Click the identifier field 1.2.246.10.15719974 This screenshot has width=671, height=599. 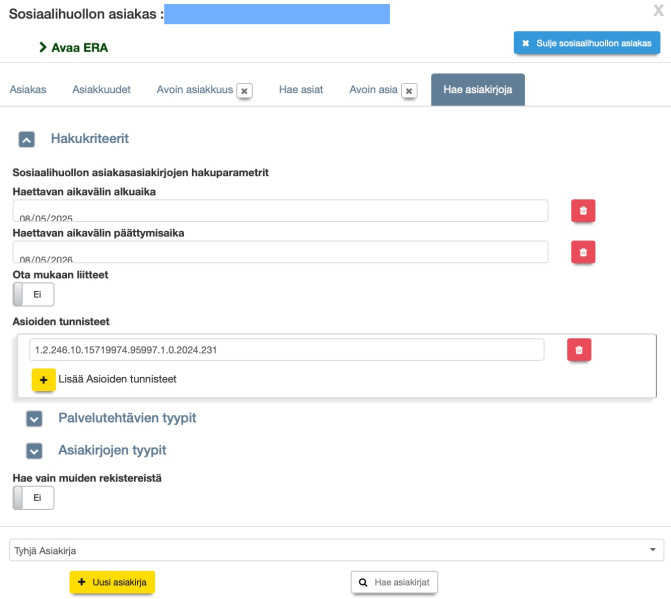tap(287, 350)
